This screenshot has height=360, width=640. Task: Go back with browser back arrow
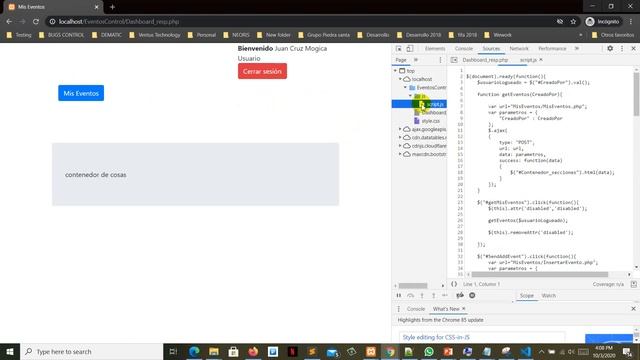[9, 22]
